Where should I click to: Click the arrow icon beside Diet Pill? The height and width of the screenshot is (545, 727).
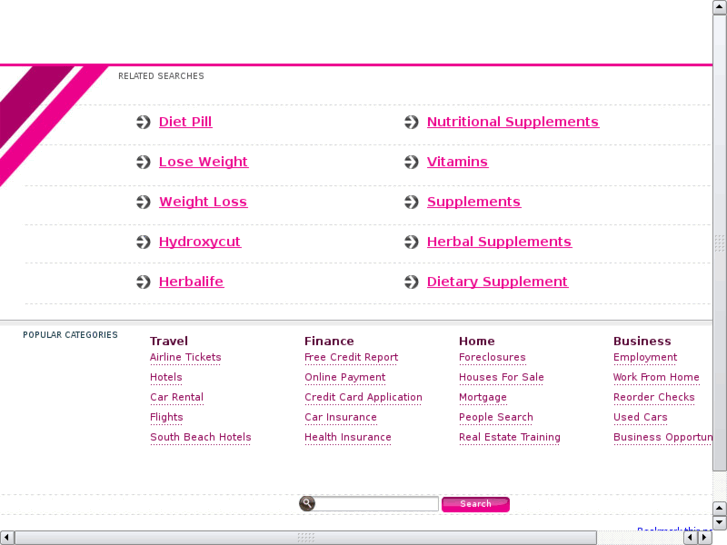click(143, 122)
